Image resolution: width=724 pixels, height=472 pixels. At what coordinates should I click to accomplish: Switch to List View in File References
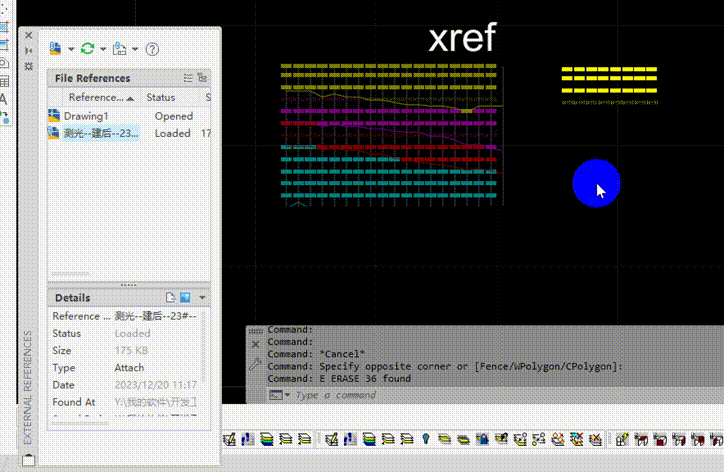click(188, 77)
